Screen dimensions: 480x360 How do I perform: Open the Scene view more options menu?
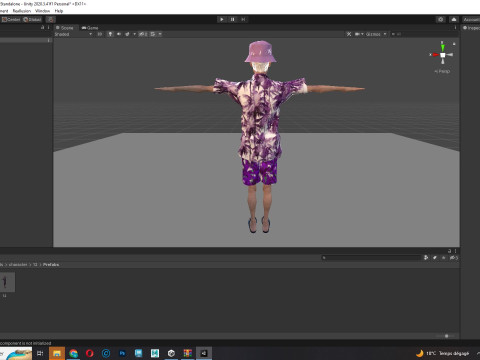[455, 28]
